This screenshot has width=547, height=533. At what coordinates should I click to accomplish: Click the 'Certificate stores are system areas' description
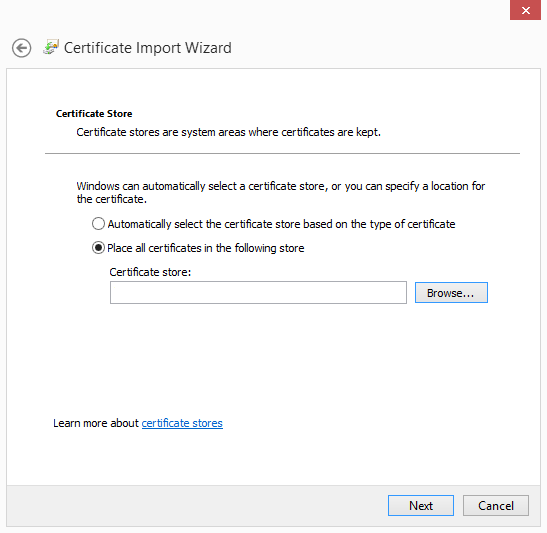coord(228,132)
